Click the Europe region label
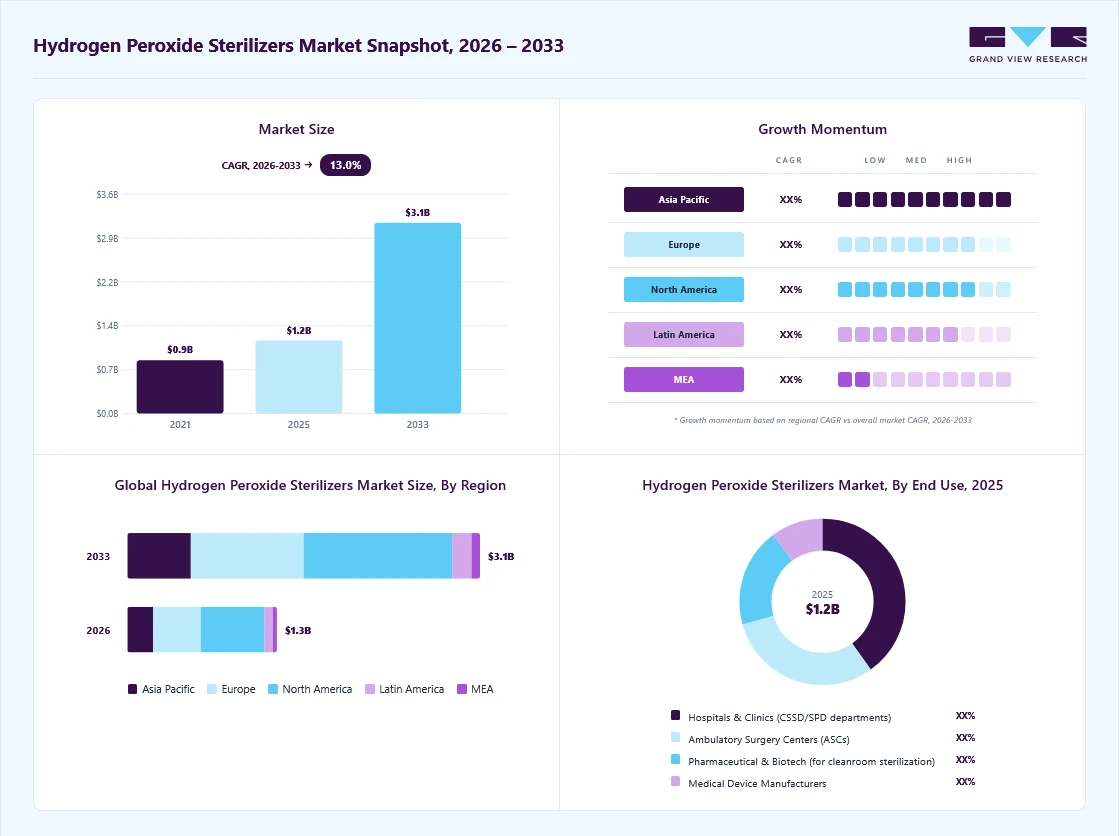This screenshot has width=1120, height=836. (684, 244)
